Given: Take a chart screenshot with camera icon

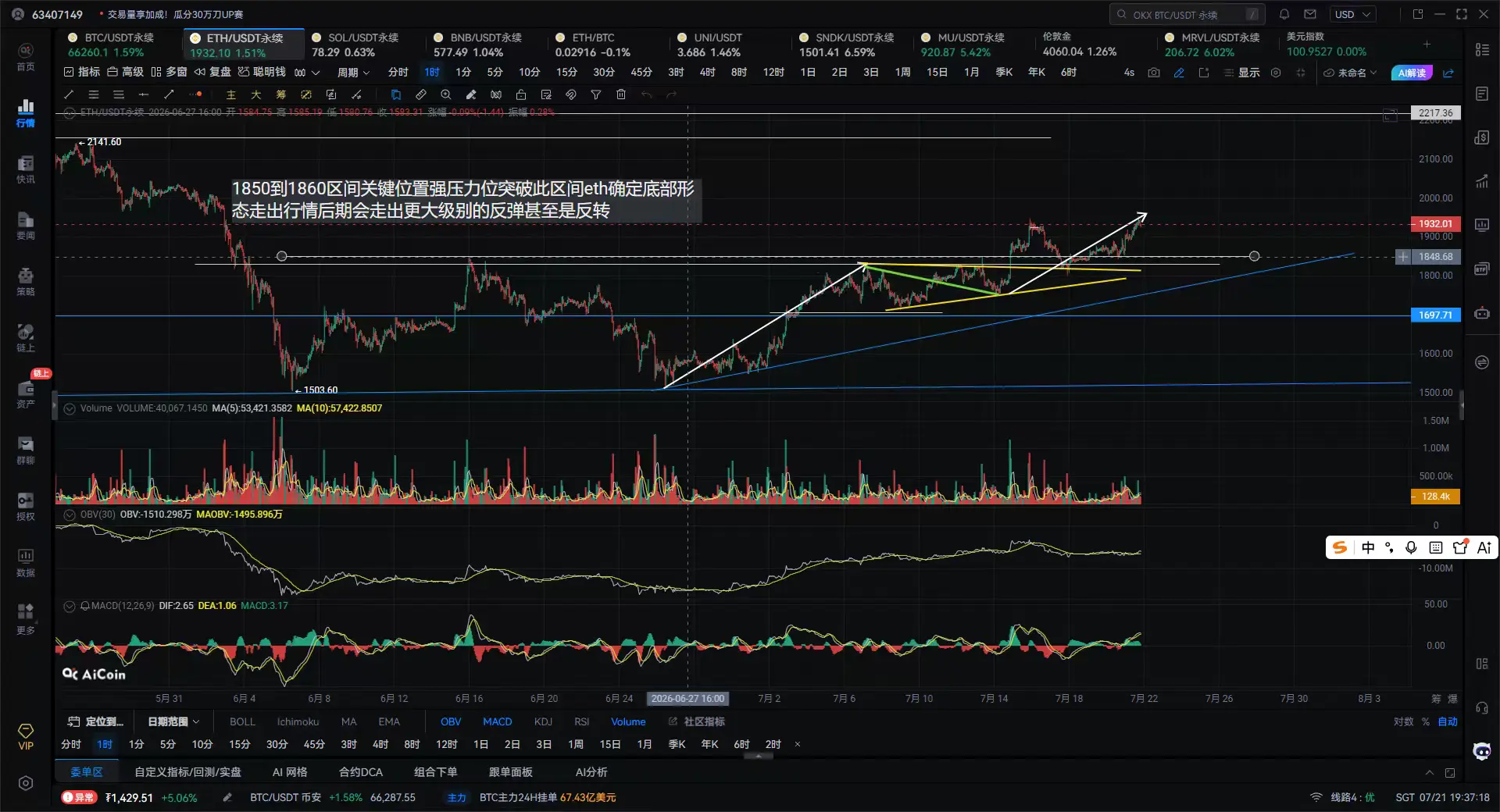Looking at the screenshot, I should [1154, 73].
